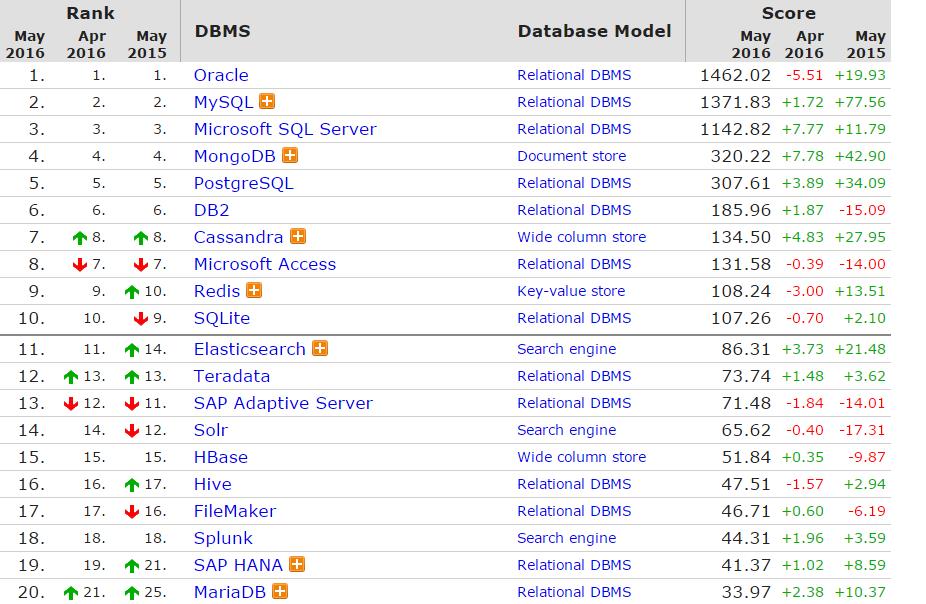Open the Microsoft Access link
Image resolution: width=926 pixels, height=604 pixels.
pyautogui.click(x=265, y=265)
